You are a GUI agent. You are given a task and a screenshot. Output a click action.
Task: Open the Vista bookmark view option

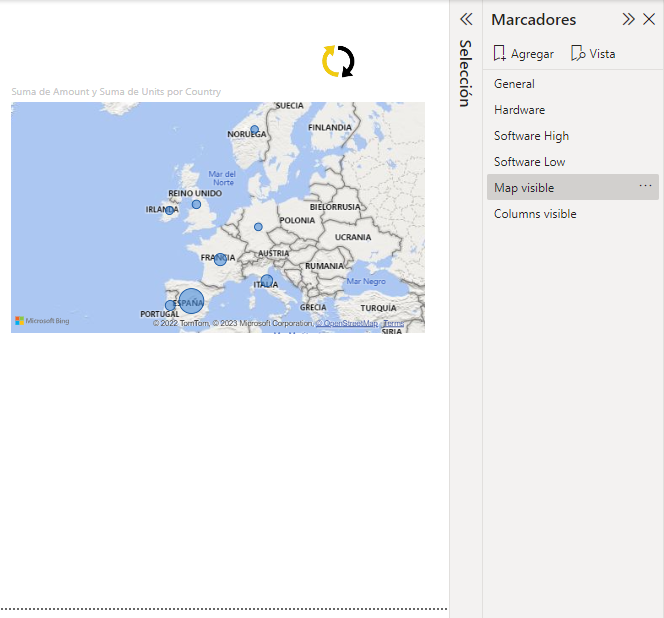(593, 54)
